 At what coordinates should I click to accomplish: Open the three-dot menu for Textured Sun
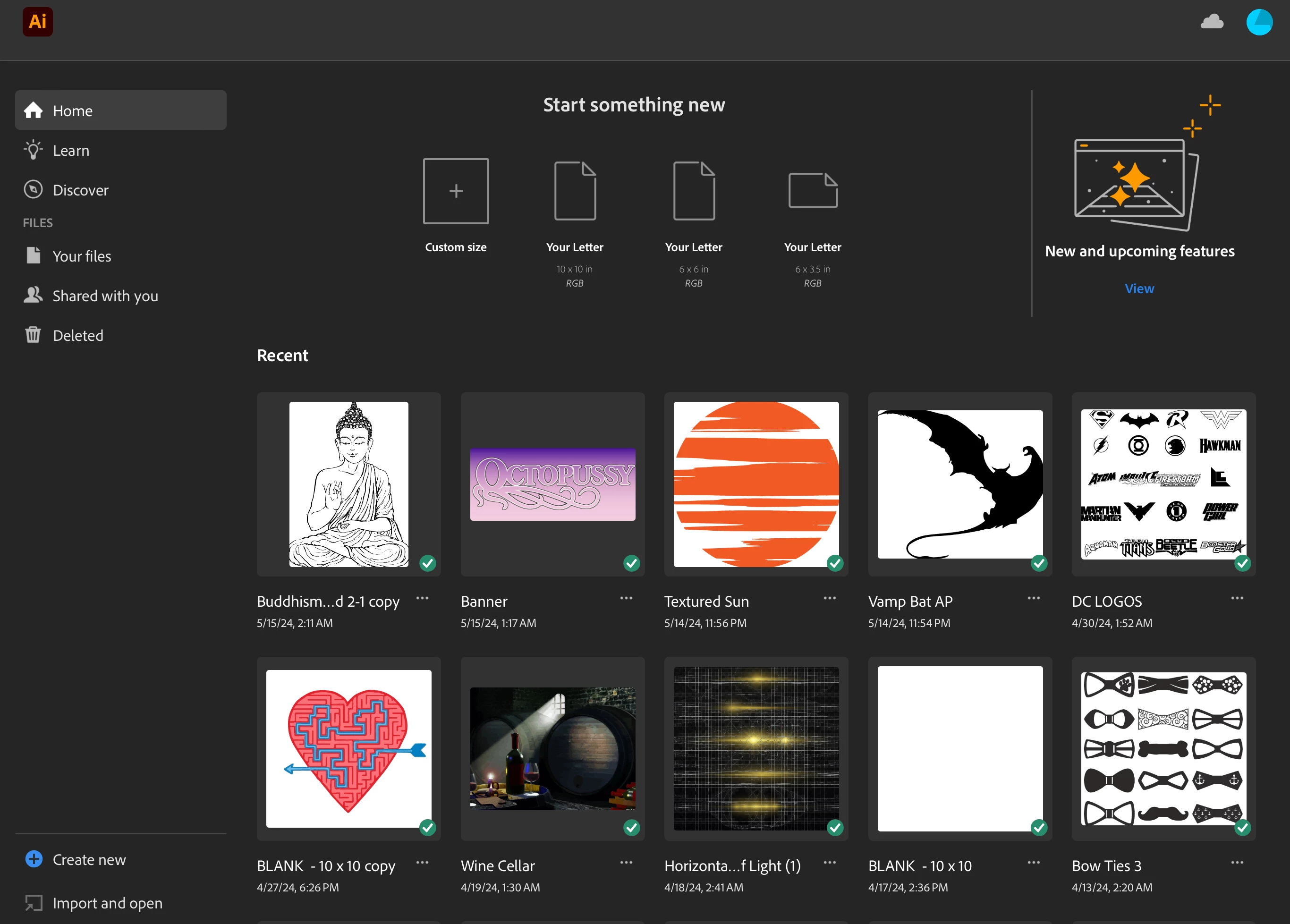[x=829, y=598]
